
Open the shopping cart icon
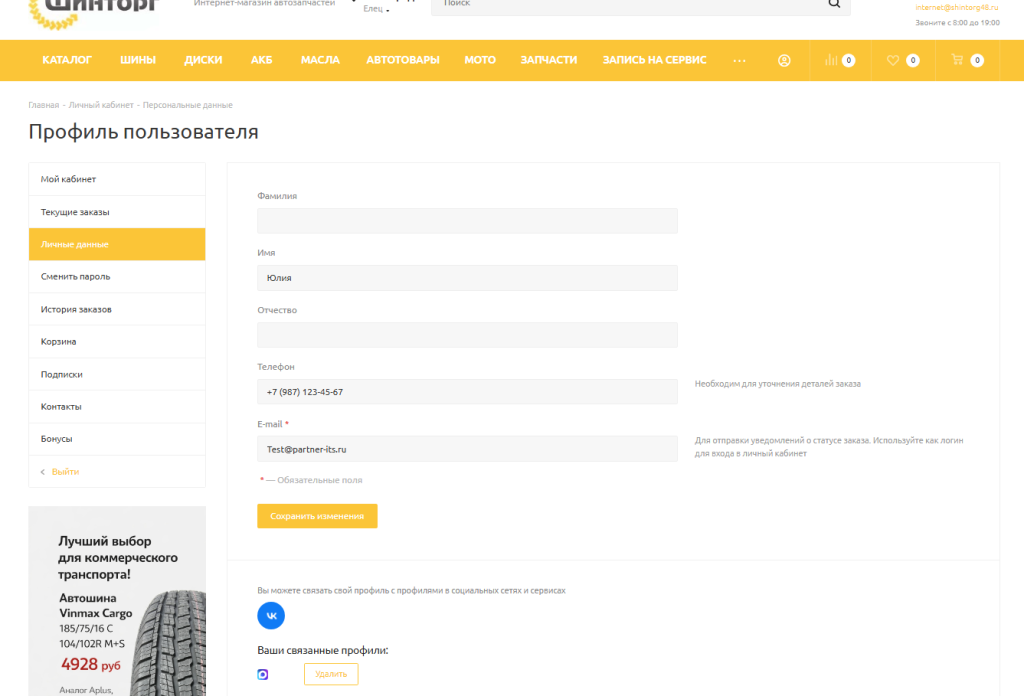click(957, 59)
